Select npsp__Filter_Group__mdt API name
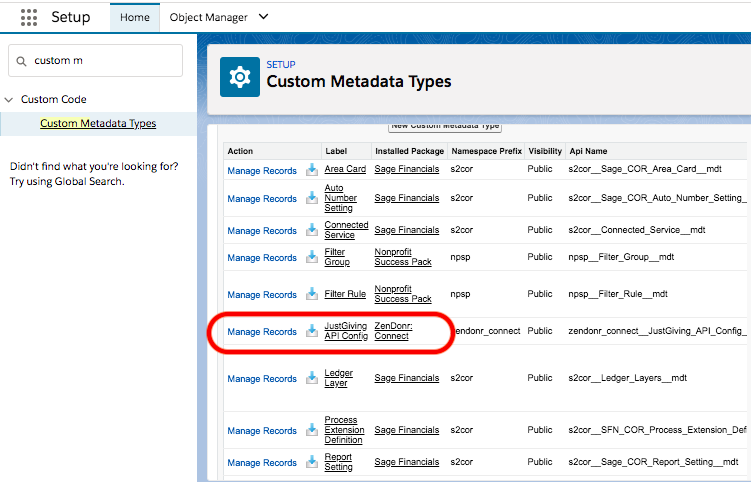Viewport: 751px width, 482px height. pos(621,257)
